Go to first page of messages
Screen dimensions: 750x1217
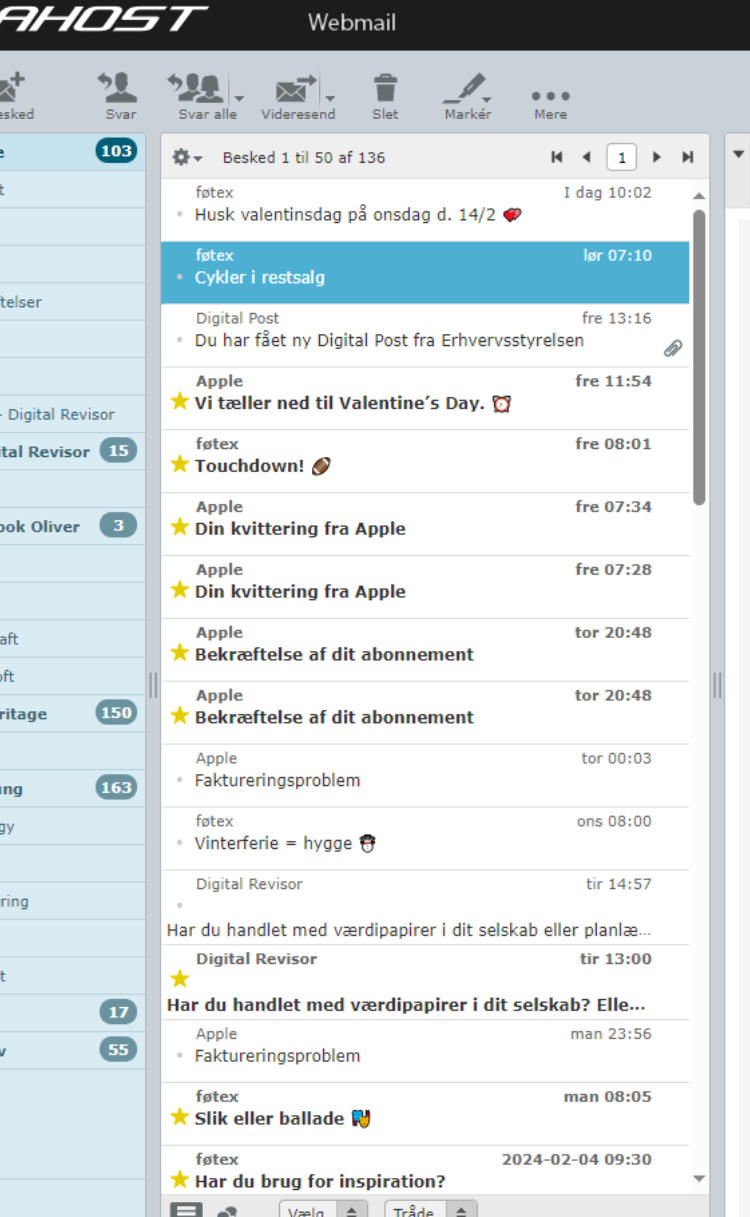tap(557, 157)
